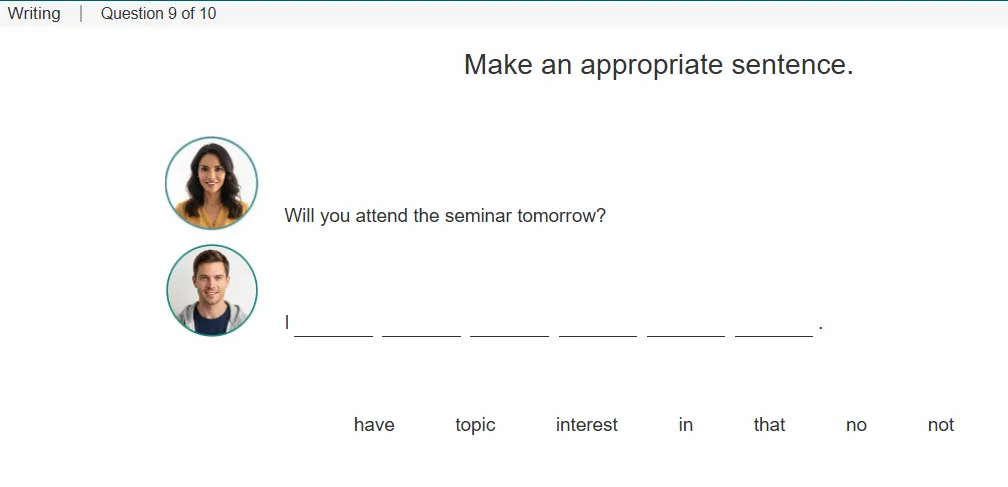
Task: Click the man's avatar photo
Action: pos(212,290)
